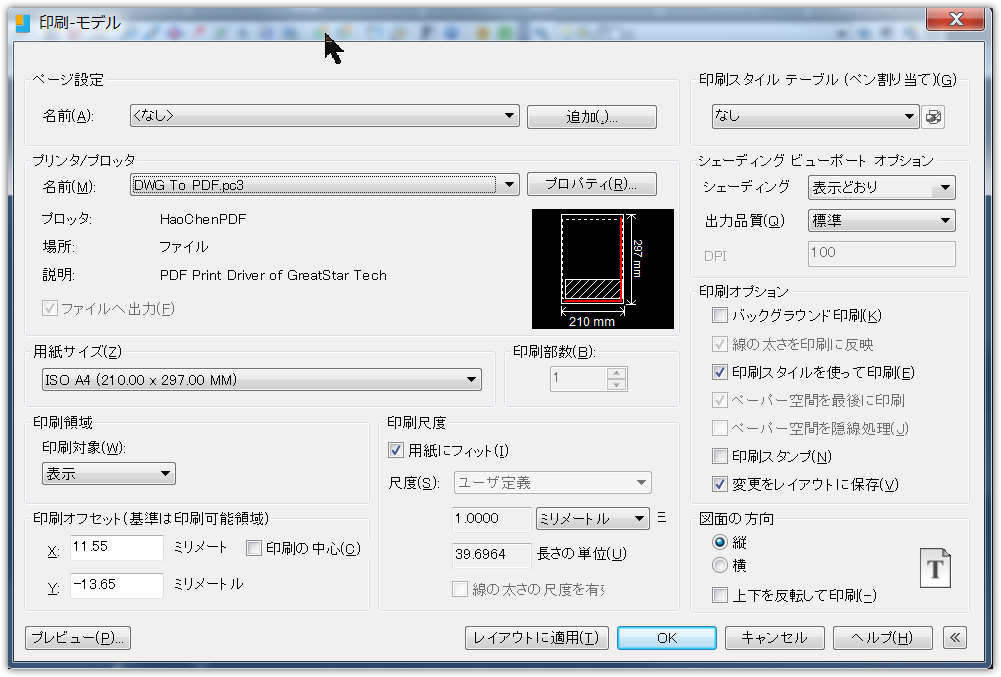Open the 用紙サイズ ISO A4 dropdown

click(x=262, y=379)
